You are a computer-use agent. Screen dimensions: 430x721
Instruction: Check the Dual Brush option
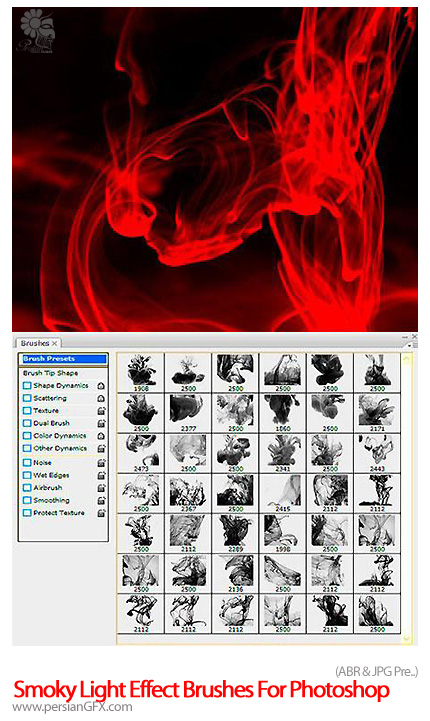point(27,423)
